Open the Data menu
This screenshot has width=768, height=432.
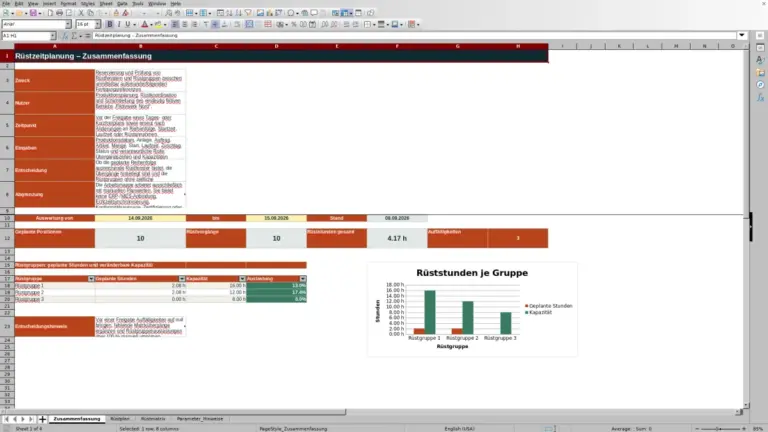click(x=122, y=3)
